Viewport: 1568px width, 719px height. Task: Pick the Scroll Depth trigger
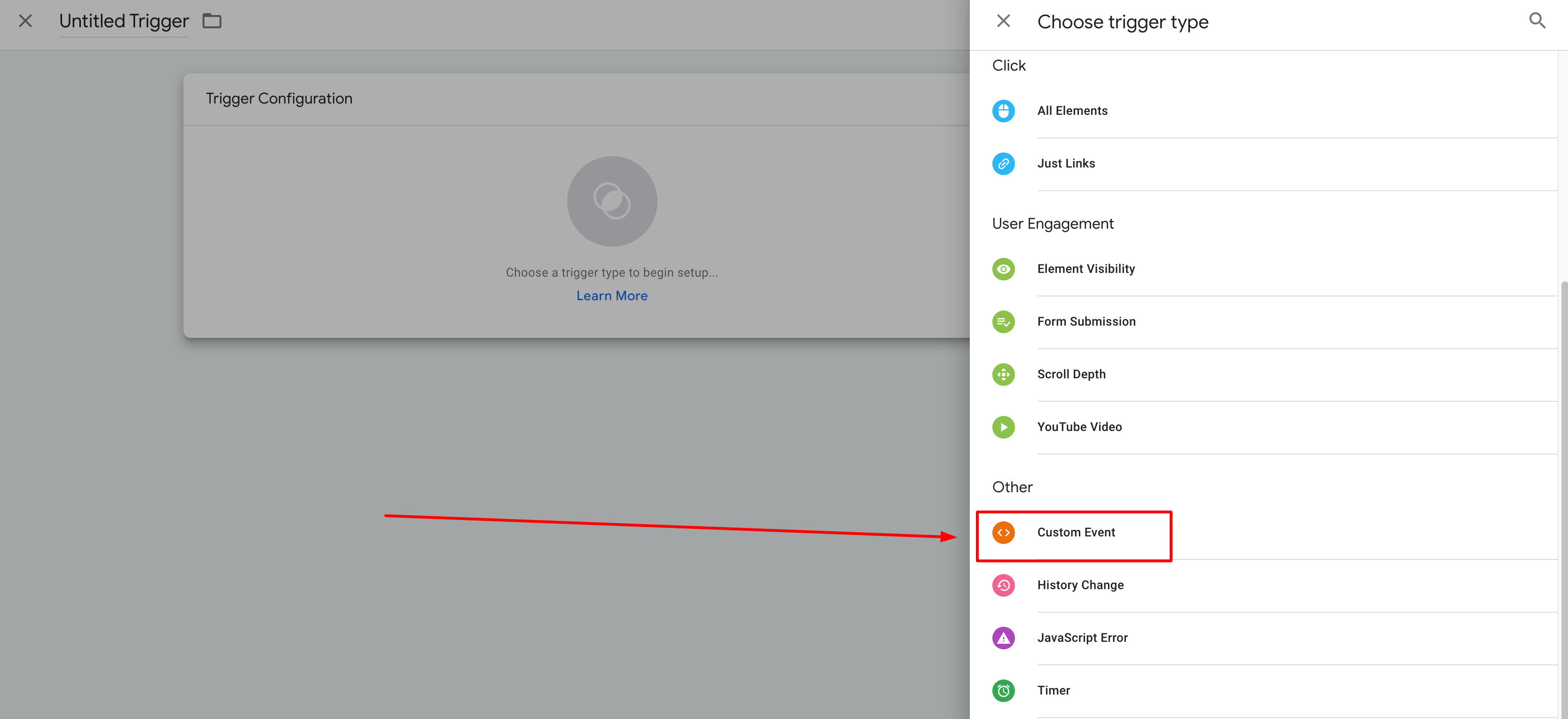point(1263,375)
